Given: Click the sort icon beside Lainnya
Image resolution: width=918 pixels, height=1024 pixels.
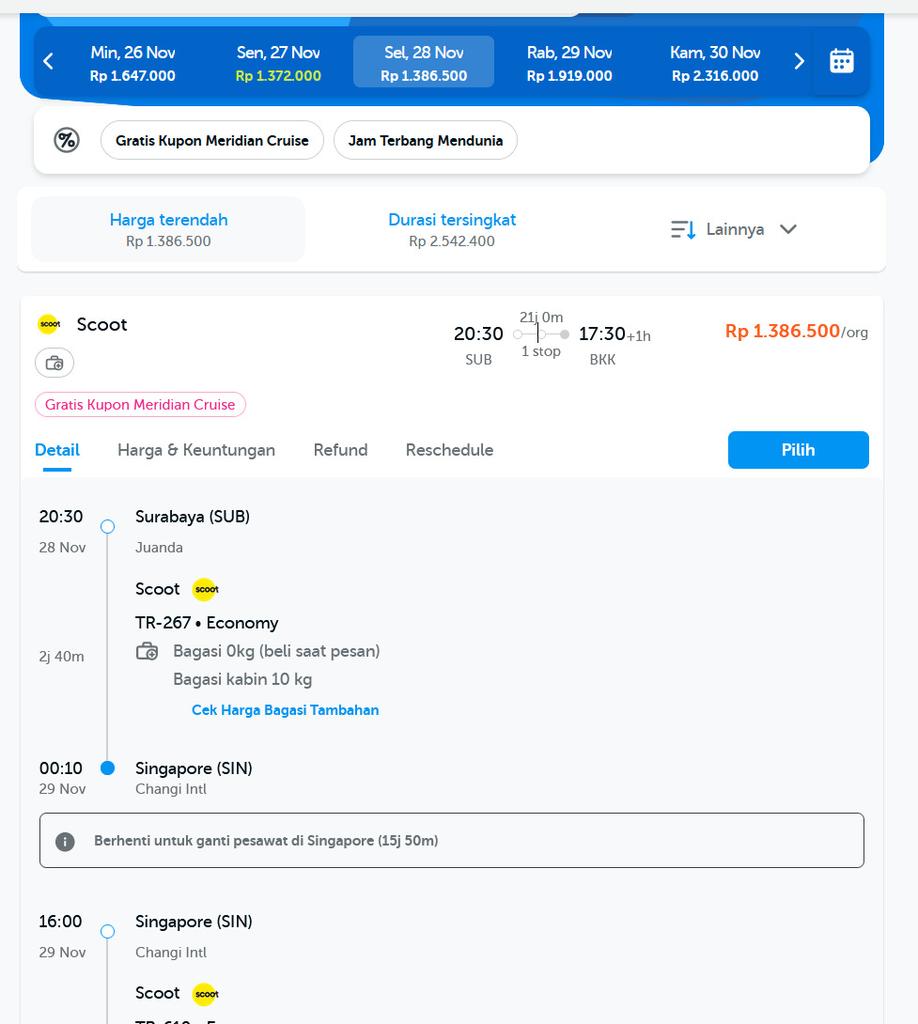Looking at the screenshot, I should coord(683,230).
